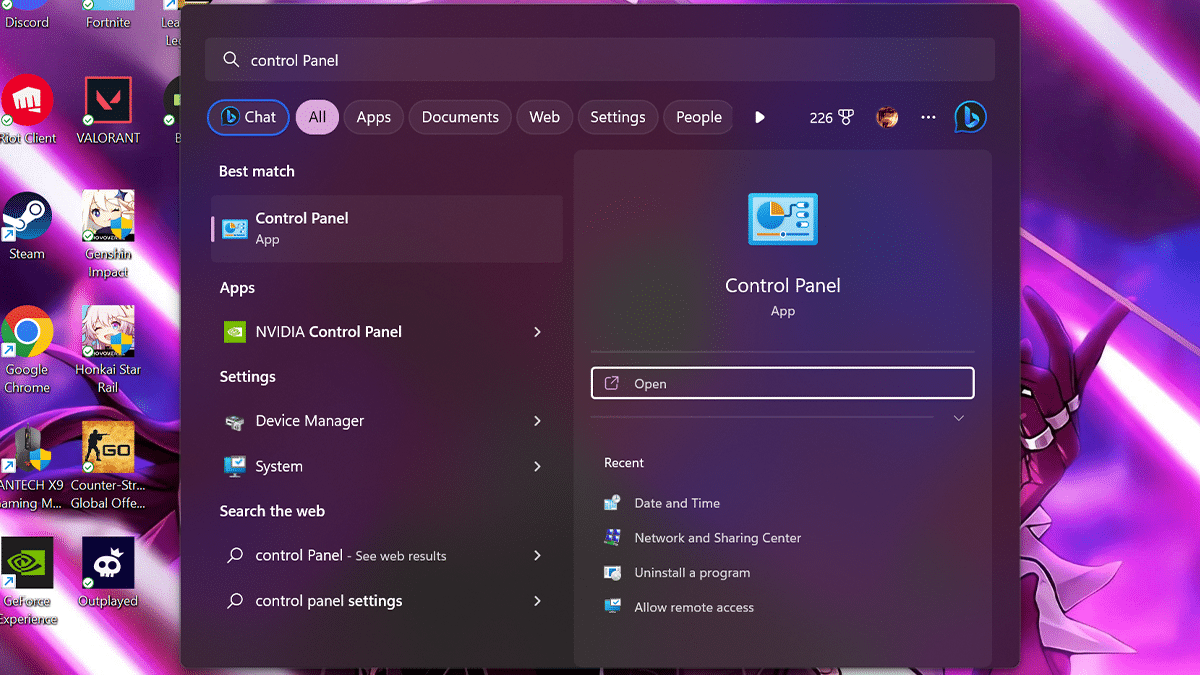1200x675 pixels.
Task: Show more filter tabs with the play arrow
Action: pos(760,117)
